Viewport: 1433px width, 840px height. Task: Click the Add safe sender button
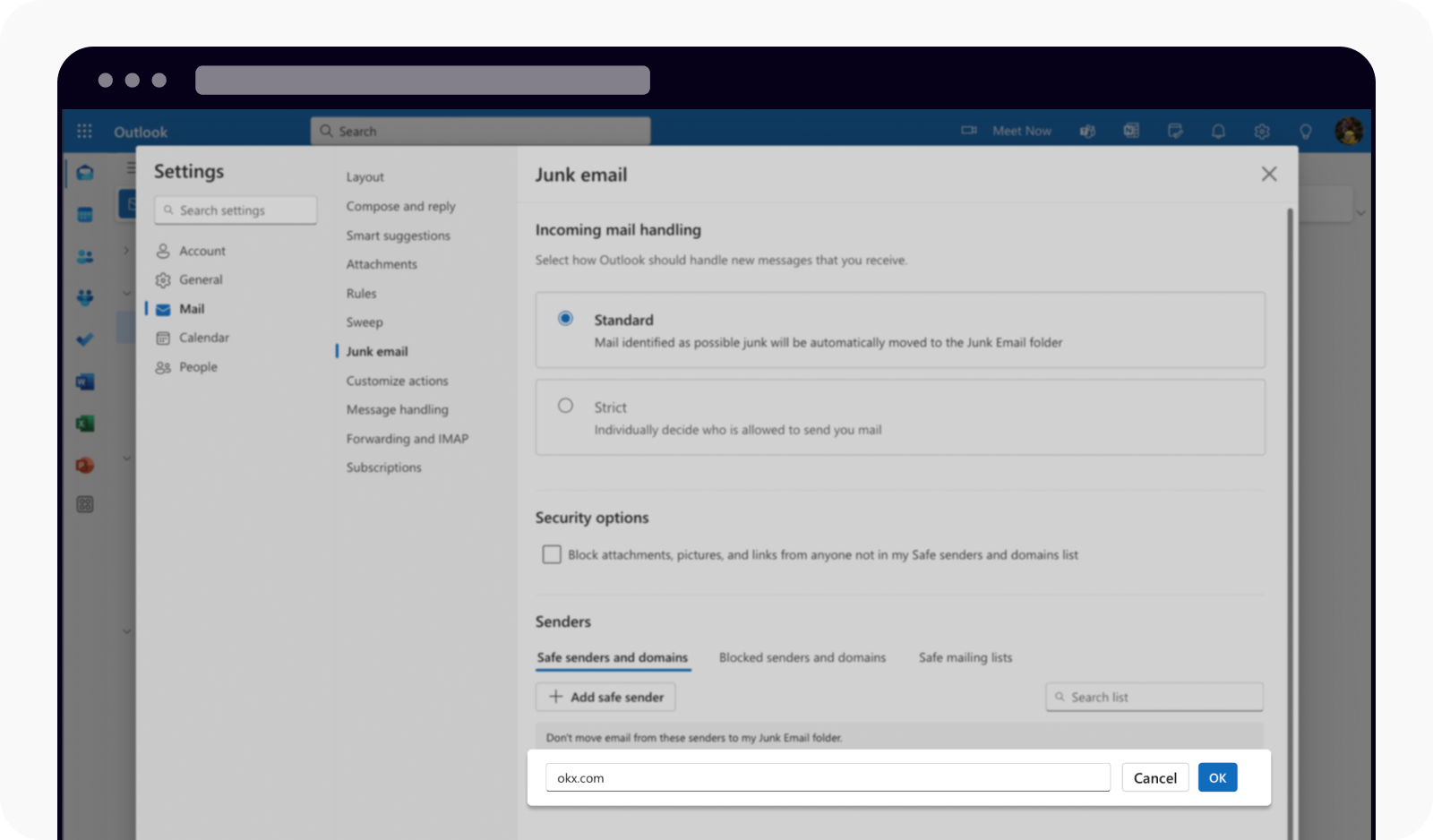[x=605, y=697]
